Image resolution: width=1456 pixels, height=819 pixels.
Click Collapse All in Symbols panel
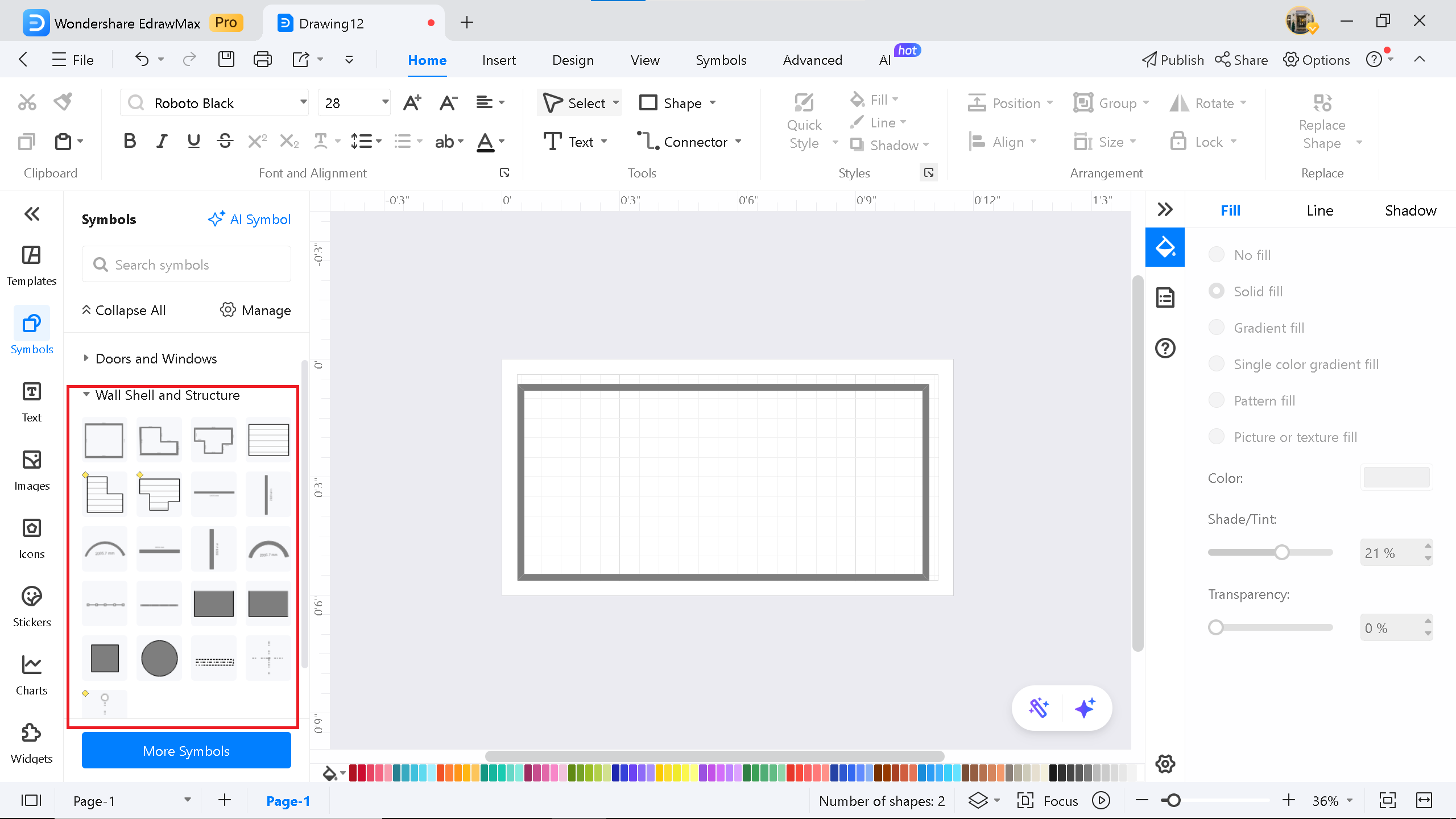[x=123, y=310]
